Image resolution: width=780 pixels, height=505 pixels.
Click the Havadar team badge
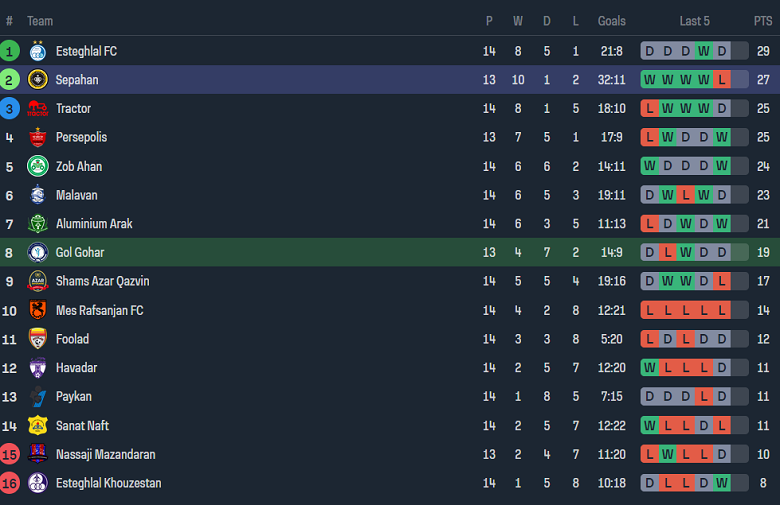(x=38, y=368)
